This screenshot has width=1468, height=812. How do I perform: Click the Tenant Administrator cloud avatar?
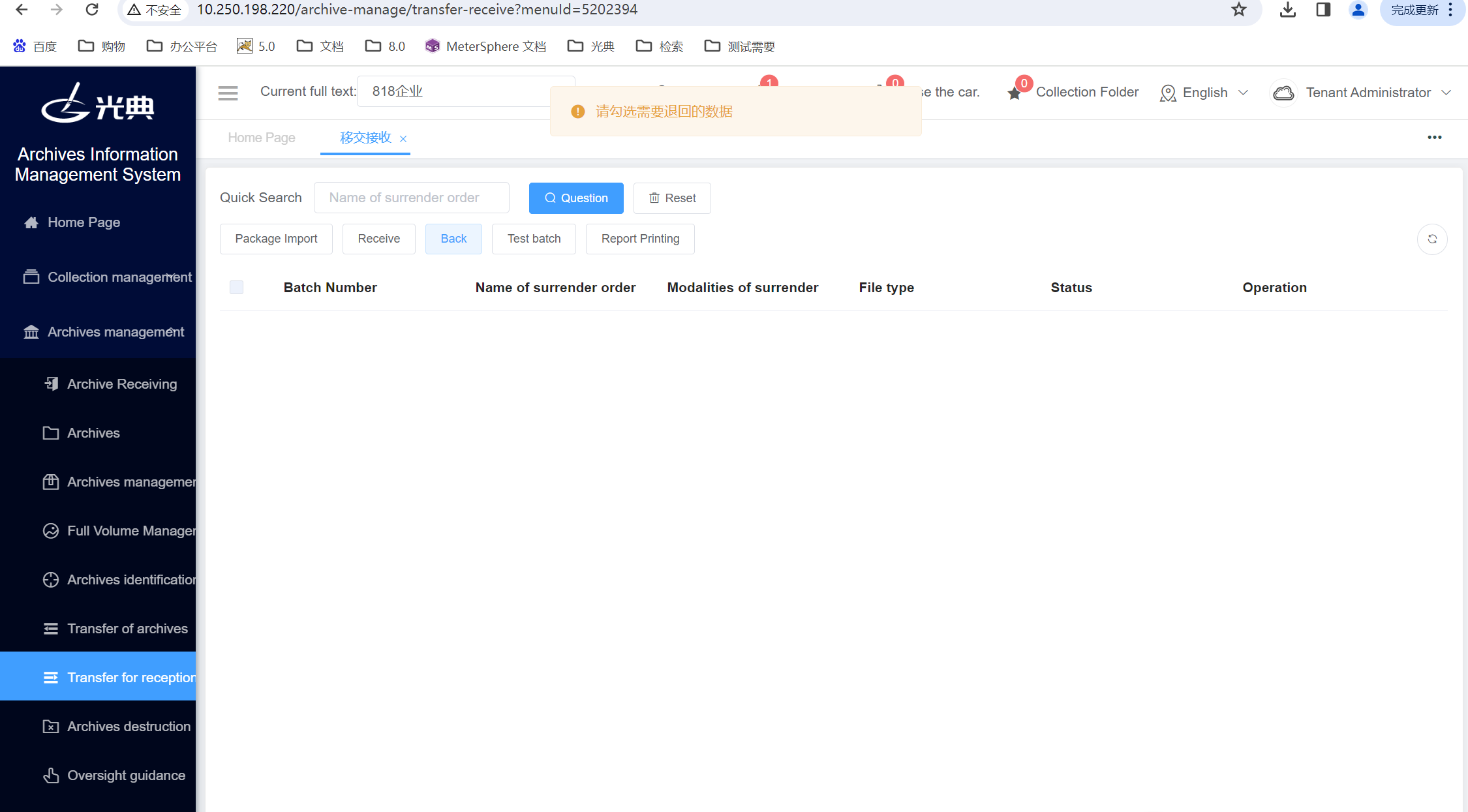coord(1283,93)
